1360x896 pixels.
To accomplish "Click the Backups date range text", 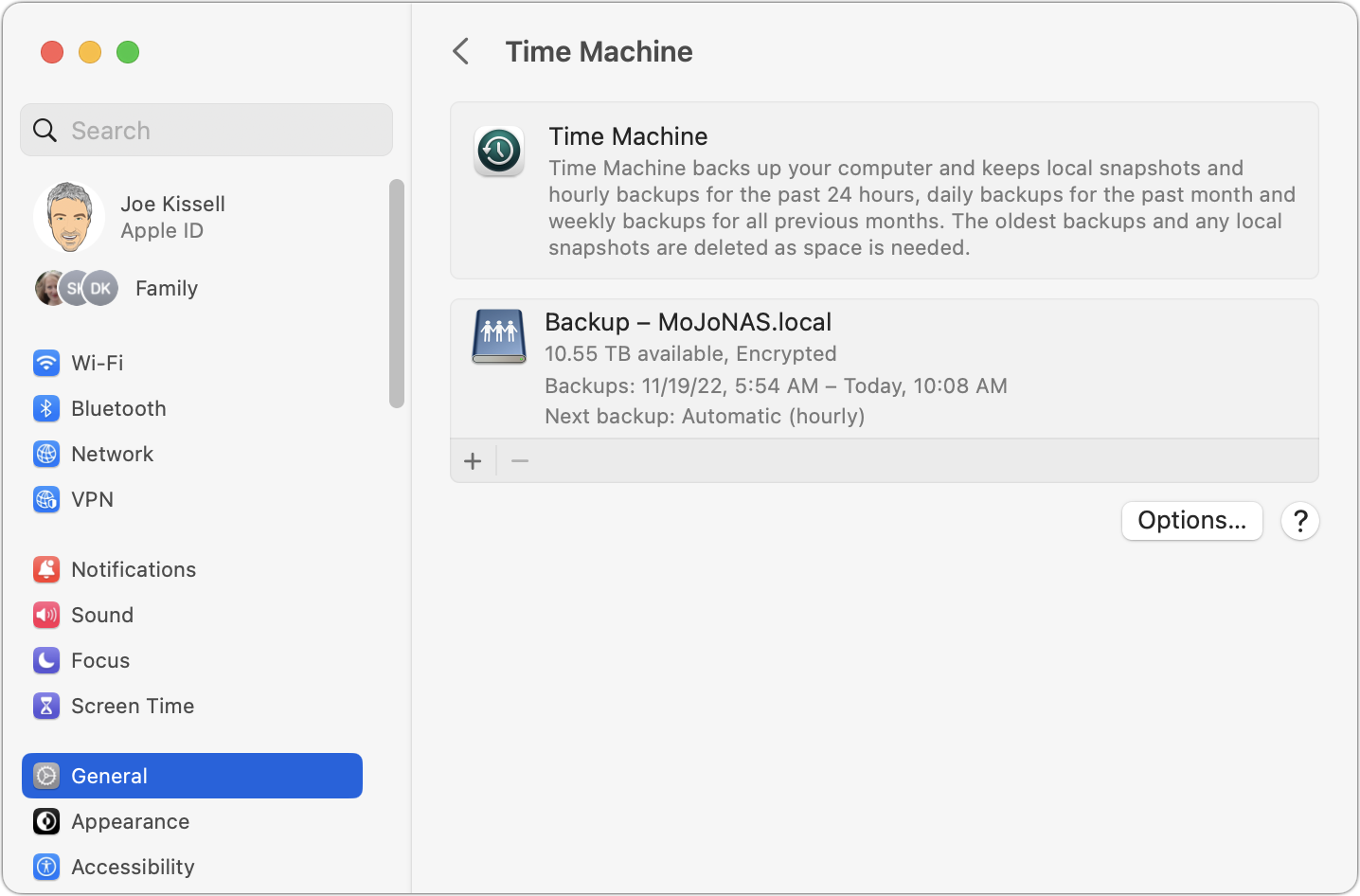I will click(777, 386).
